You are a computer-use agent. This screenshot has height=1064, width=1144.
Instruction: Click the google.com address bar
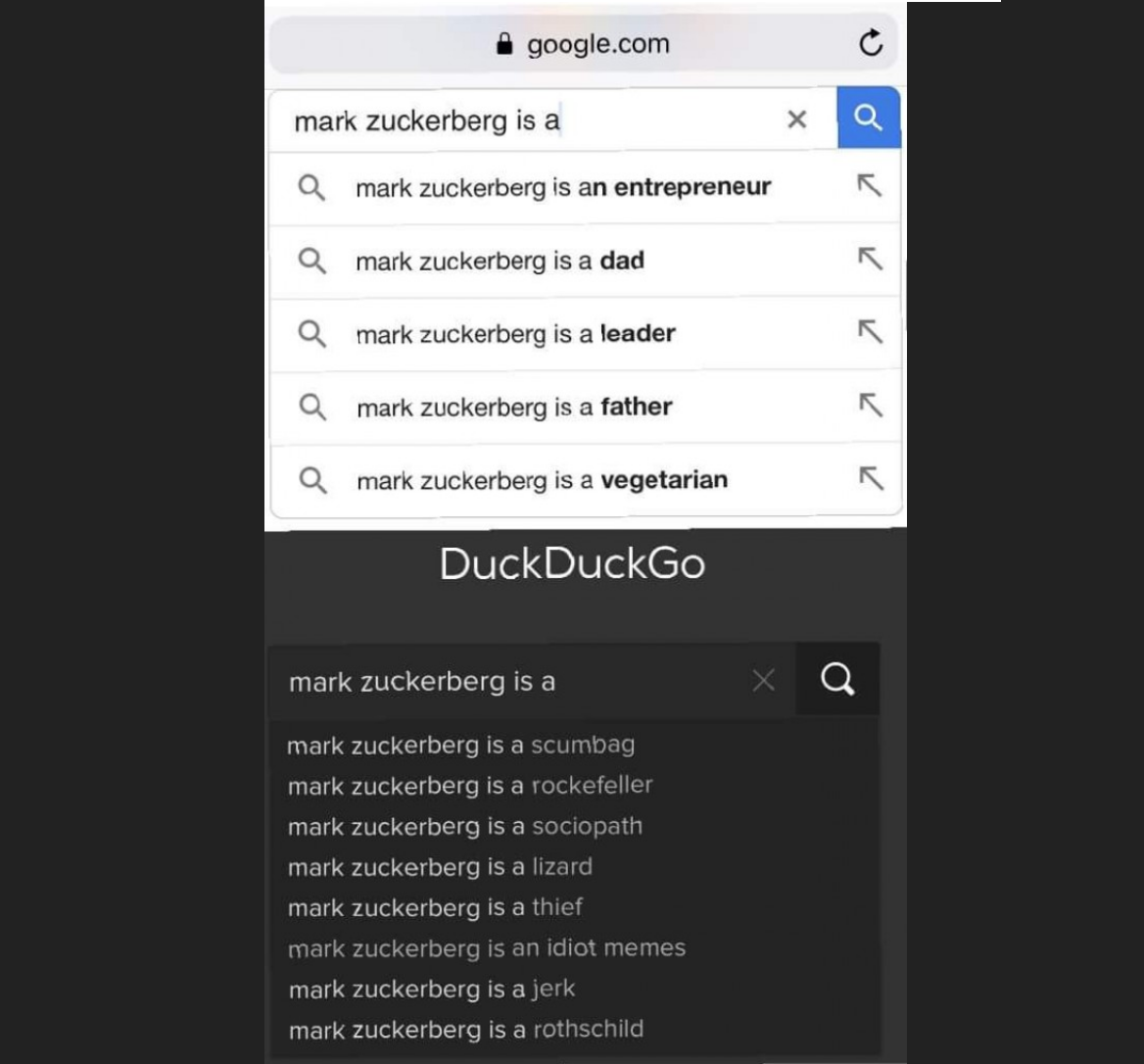[x=583, y=44]
